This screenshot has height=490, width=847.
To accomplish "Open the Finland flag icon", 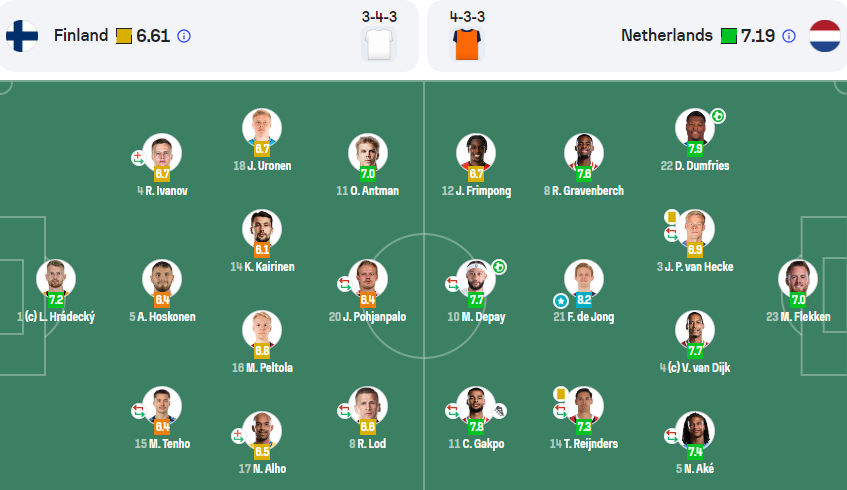I will [x=22, y=36].
